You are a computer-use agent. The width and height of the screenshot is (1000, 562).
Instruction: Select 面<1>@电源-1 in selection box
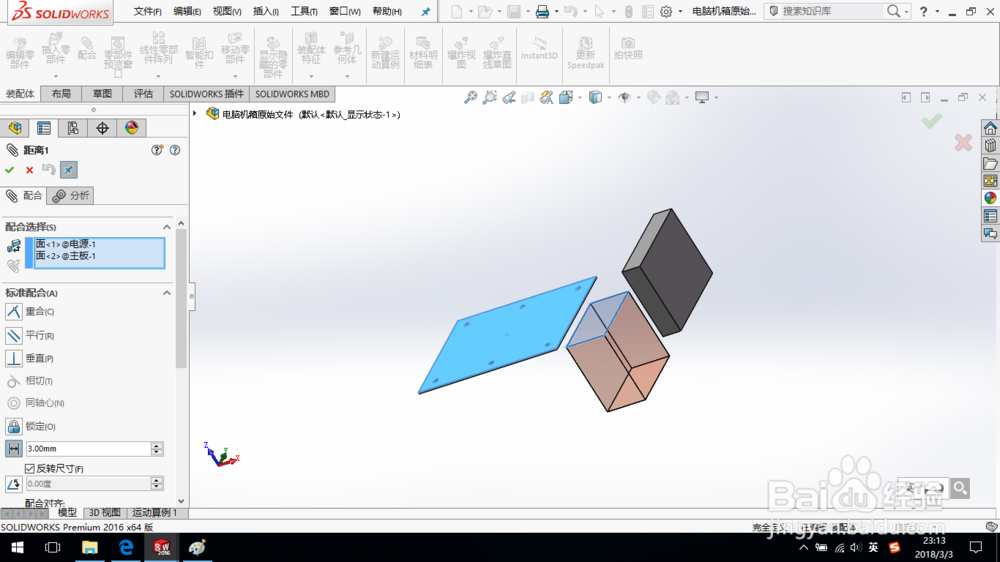point(66,244)
